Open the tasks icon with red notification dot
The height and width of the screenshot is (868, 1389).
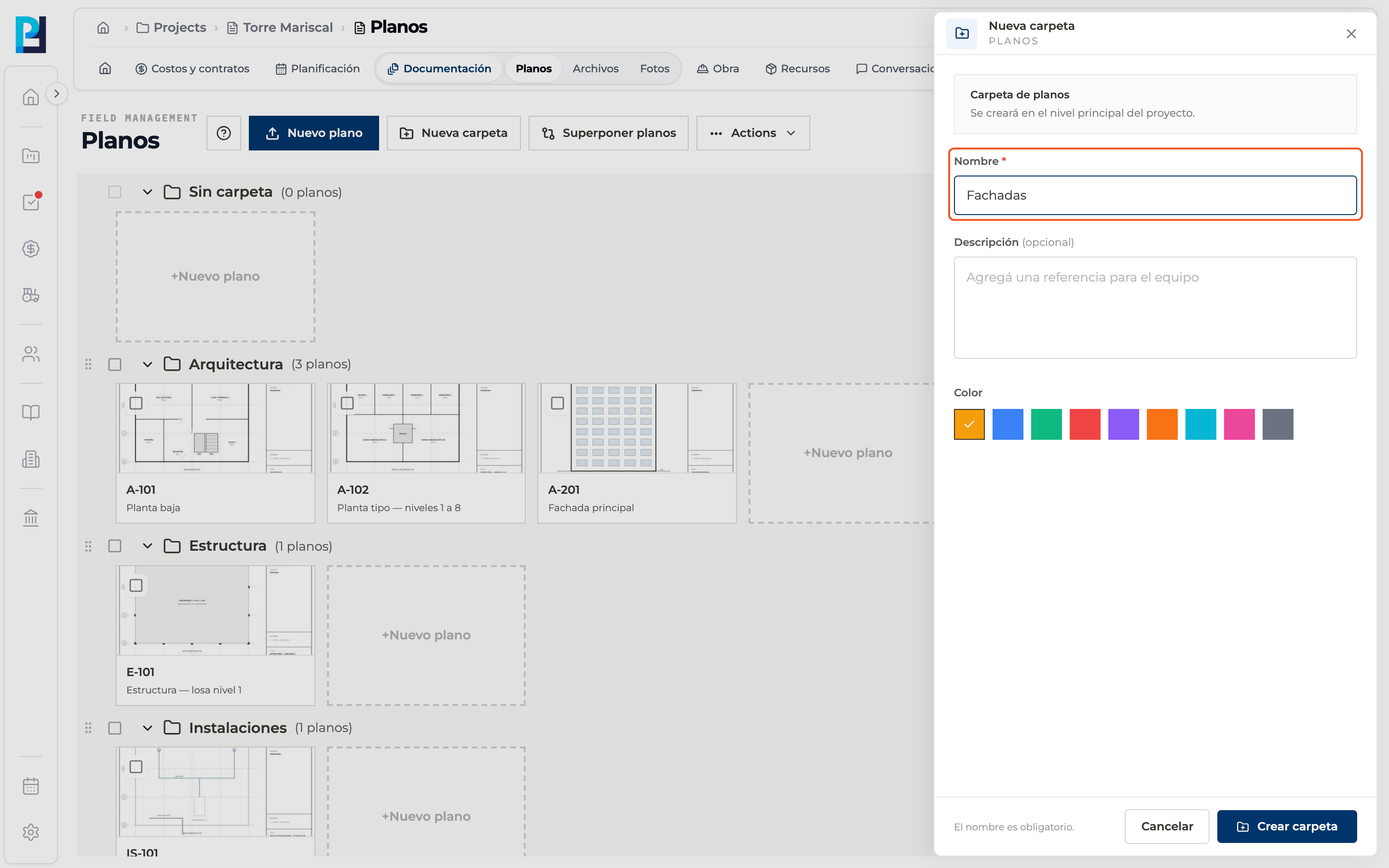pos(31,202)
